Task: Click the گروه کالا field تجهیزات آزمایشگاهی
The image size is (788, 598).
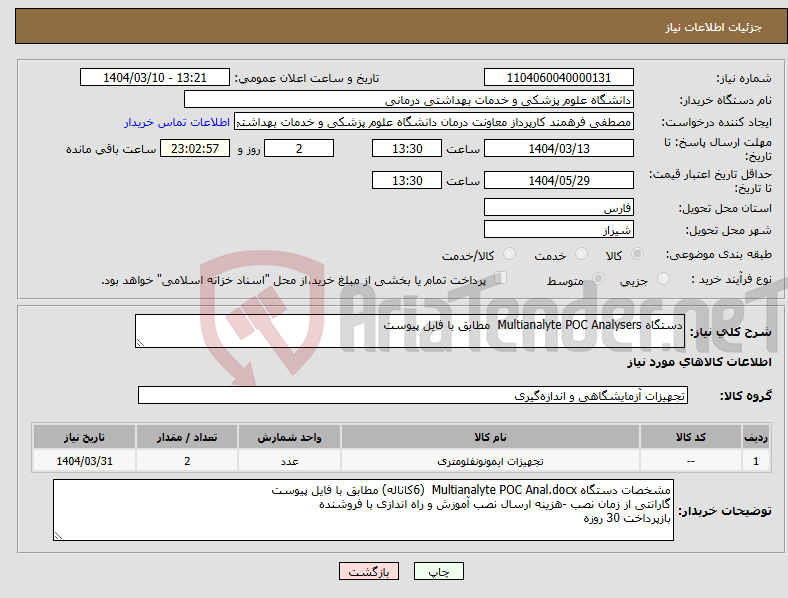Action: 413,395
